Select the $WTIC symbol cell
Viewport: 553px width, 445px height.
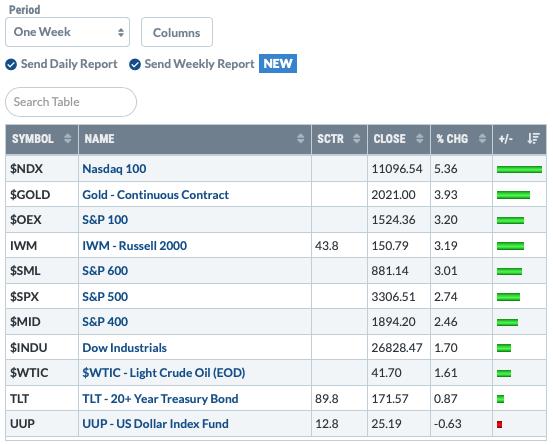[x=42, y=373]
